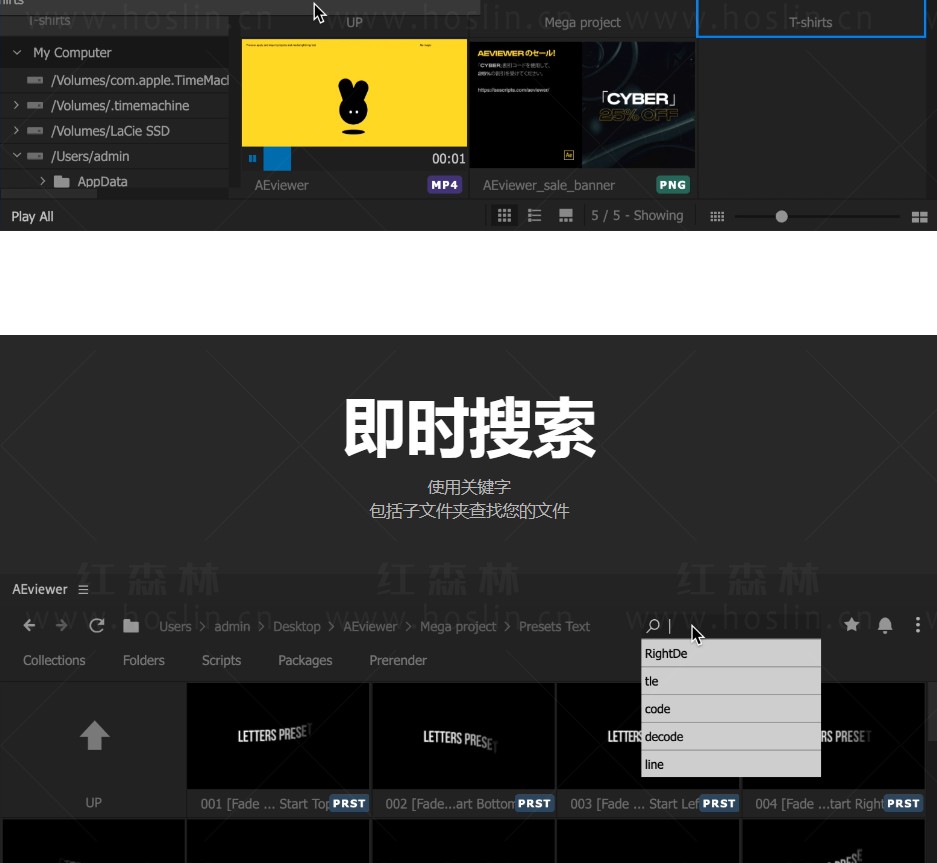Switch to list view layout
Screen dimensions: 937x863
pyautogui.click(x=535, y=216)
